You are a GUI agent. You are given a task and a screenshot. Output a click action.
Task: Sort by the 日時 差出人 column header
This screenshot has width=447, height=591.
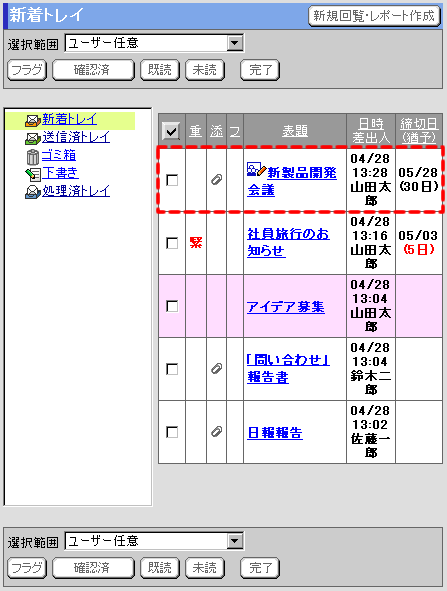click(x=371, y=130)
